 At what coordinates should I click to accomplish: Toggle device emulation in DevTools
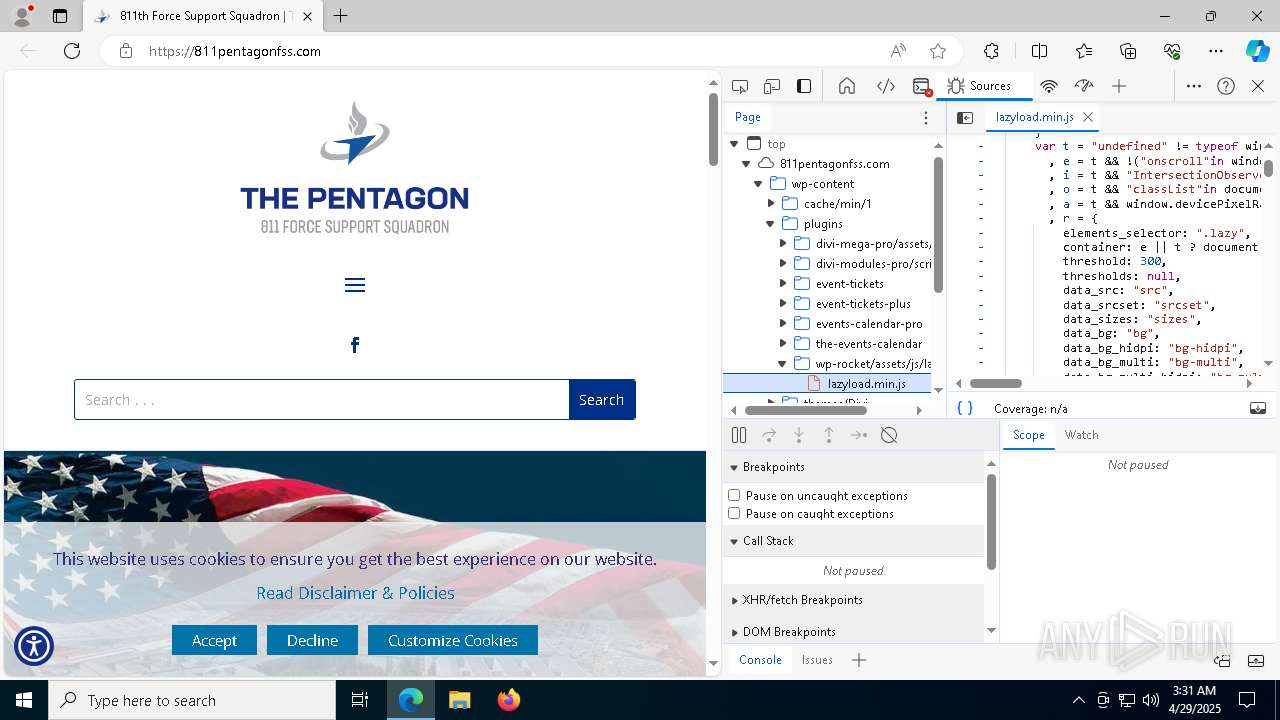pyautogui.click(x=772, y=86)
